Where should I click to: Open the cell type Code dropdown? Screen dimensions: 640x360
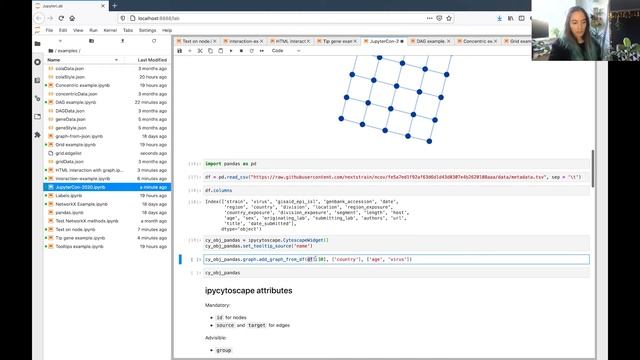point(286,51)
